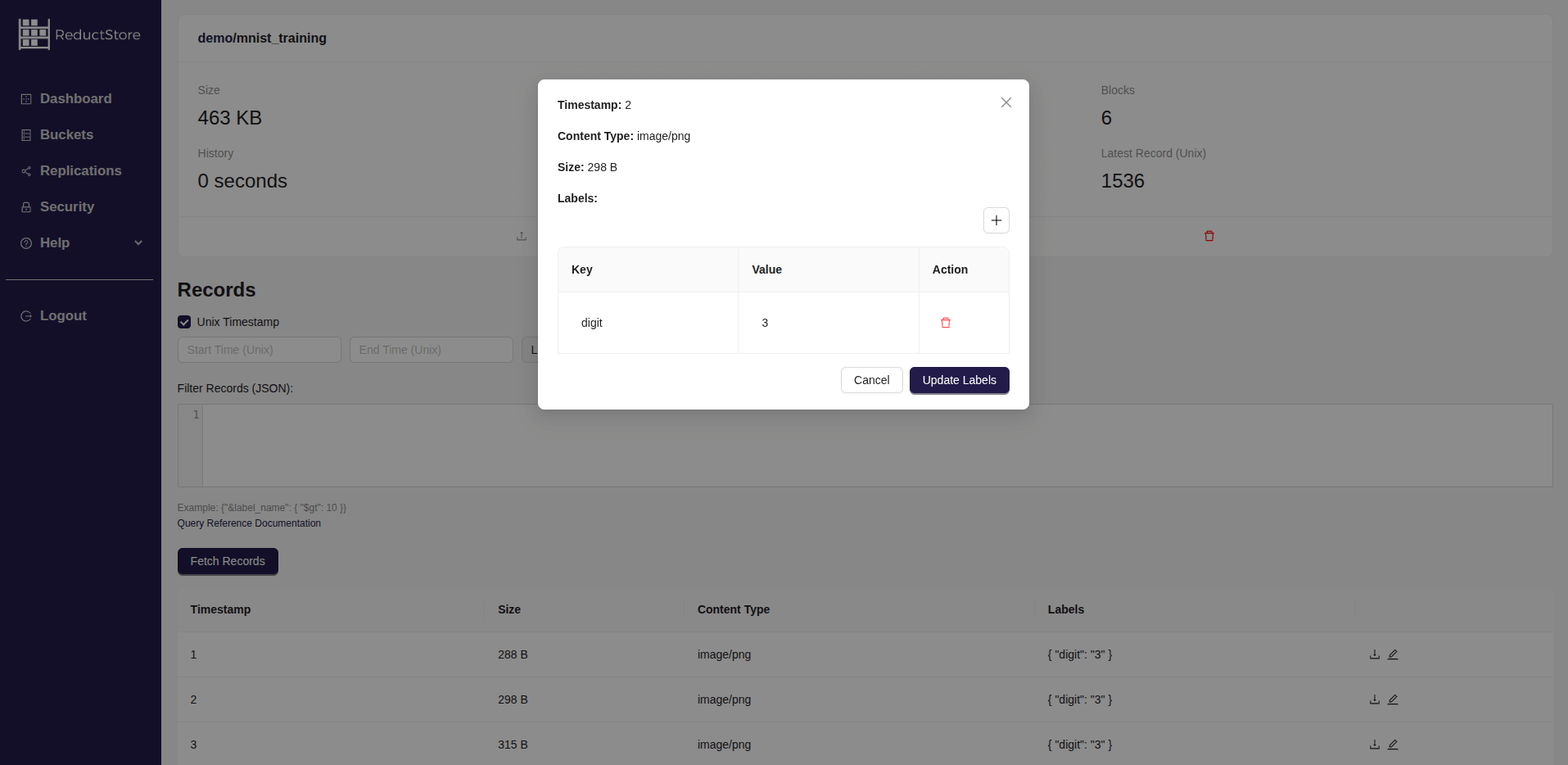Click the upload record icon
Image resolution: width=1568 pixels, height=765 pixels.
[521, 236]
